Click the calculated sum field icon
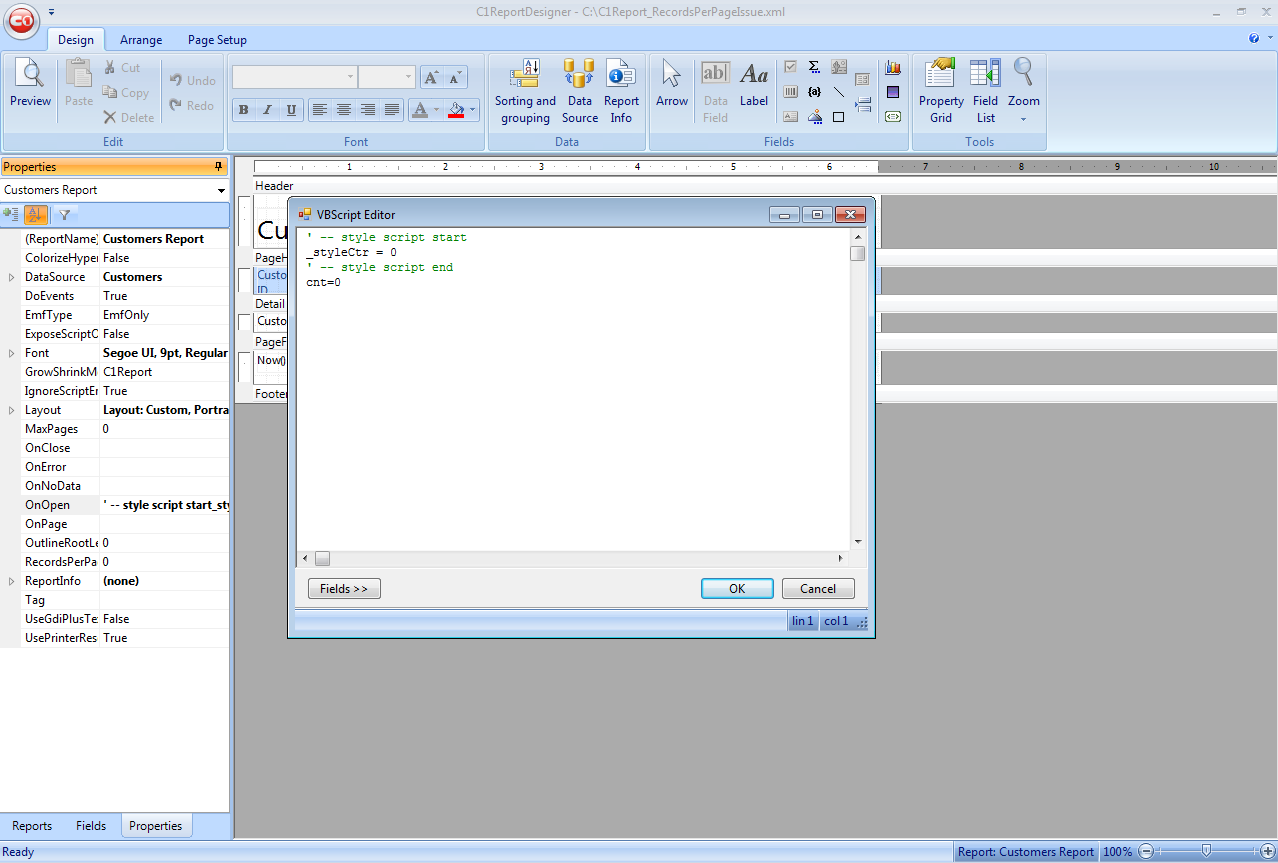Viewport: 1278px width, 863px height. [x=814, y=67]
